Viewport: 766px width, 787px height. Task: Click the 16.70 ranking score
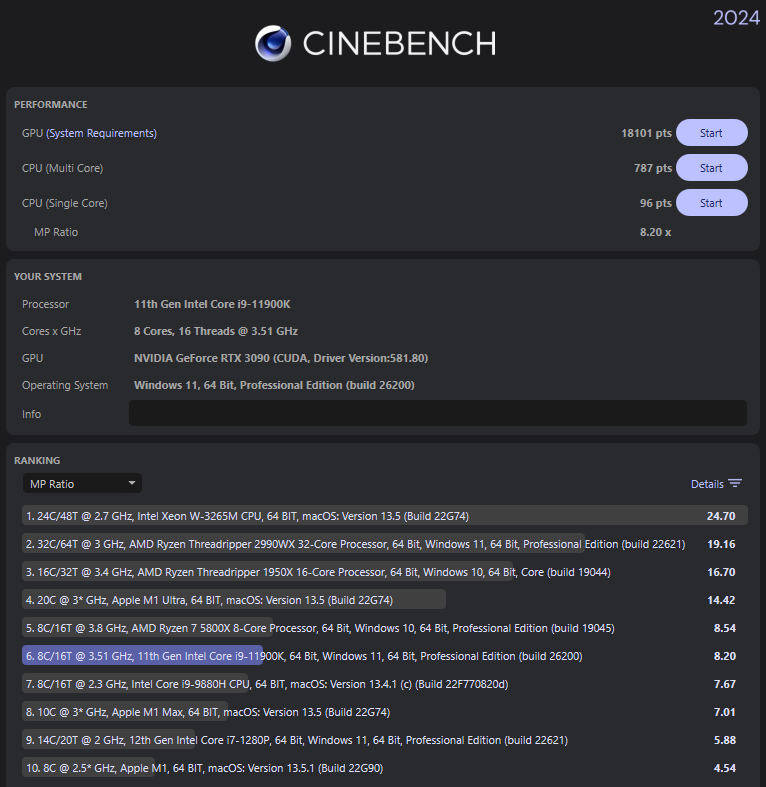721,572
